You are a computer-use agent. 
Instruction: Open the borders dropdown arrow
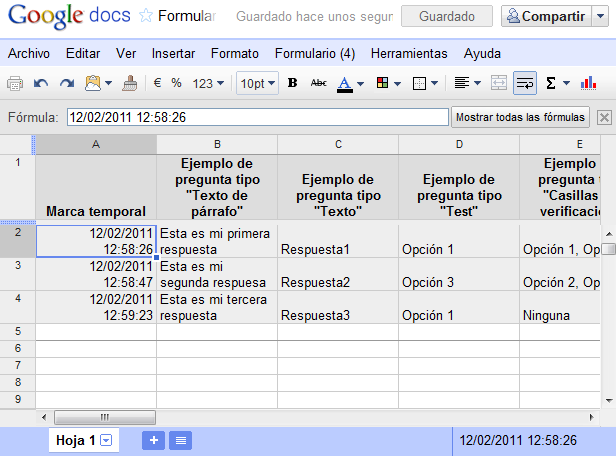(x=434, y=83)
